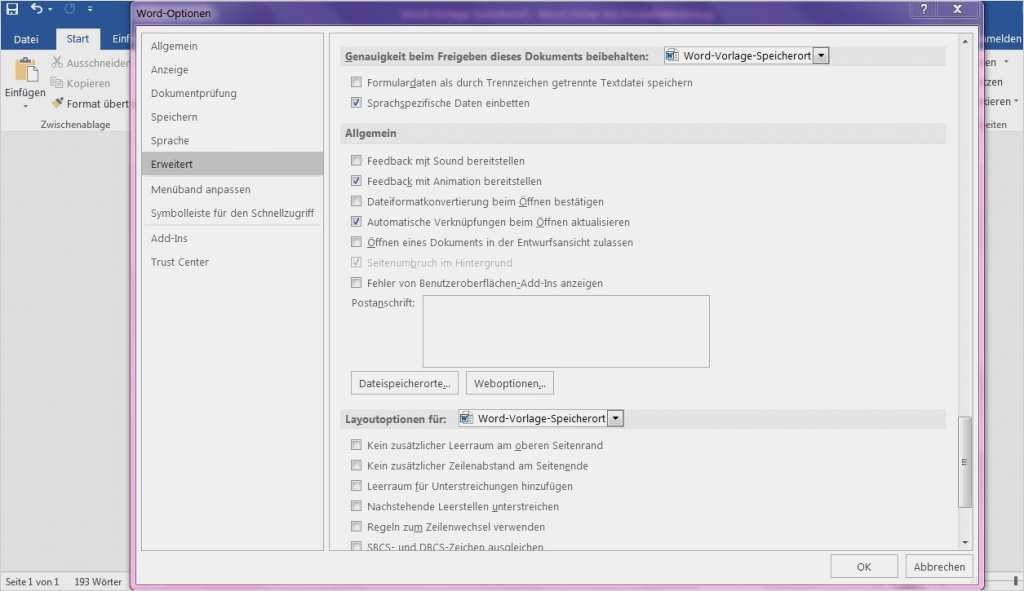This screenshot has height=591, width=1024.
Task: Click the Dateispeicherorte button
Action: pyautogui.click(x=405, y=383)
